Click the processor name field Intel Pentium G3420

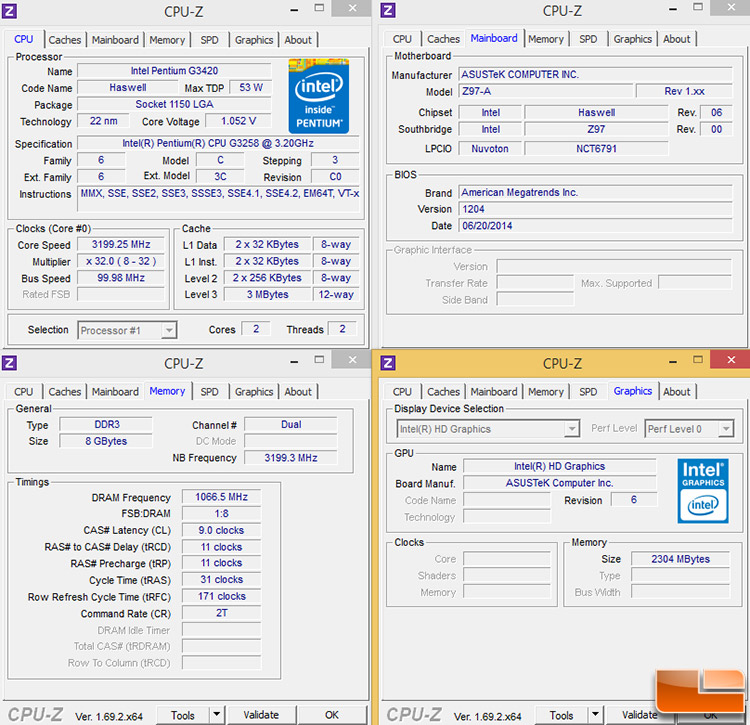click(175, 71)
